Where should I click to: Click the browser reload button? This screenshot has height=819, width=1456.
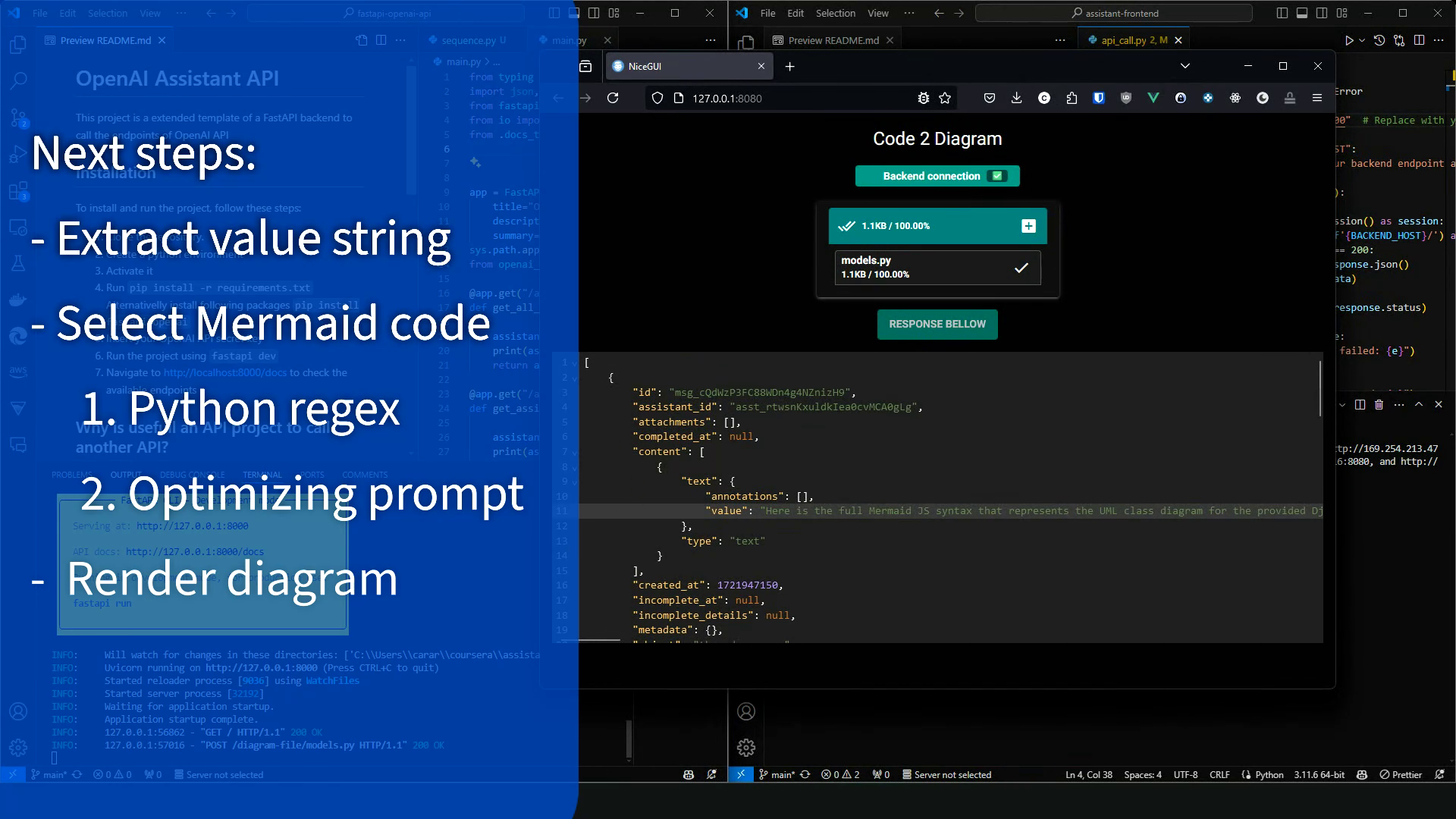[613, 98]
